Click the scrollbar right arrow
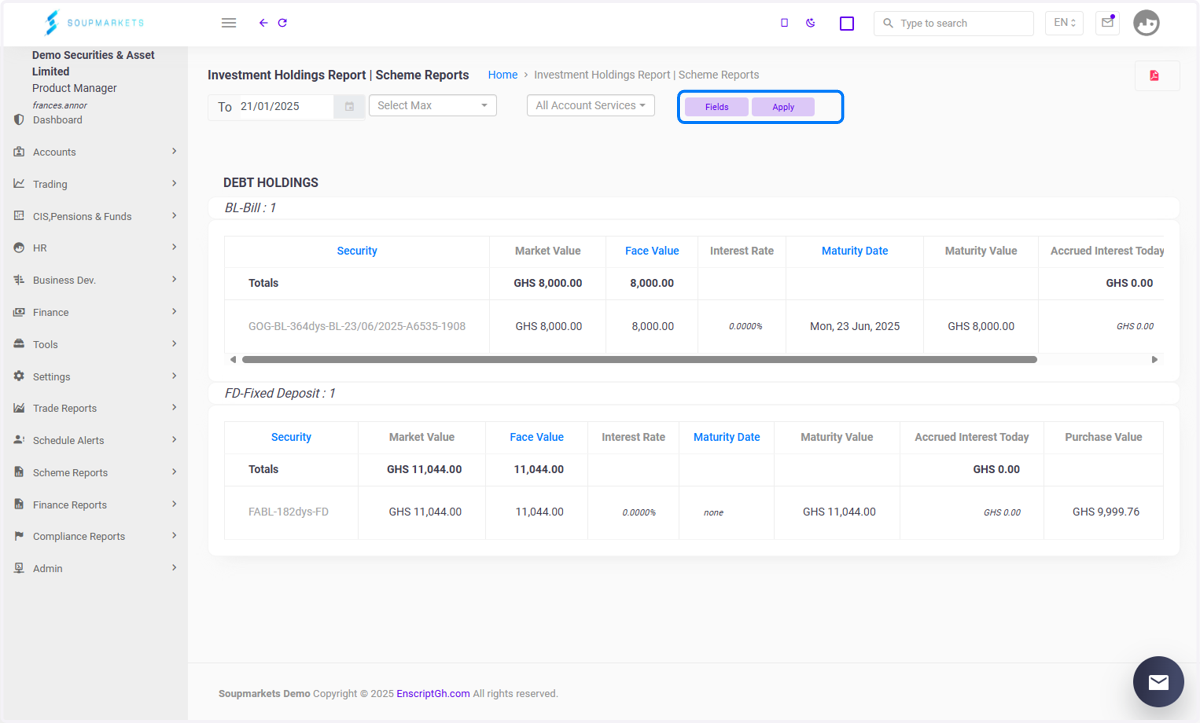This screenshot has width=1200, height=723. coord(1154,359)
